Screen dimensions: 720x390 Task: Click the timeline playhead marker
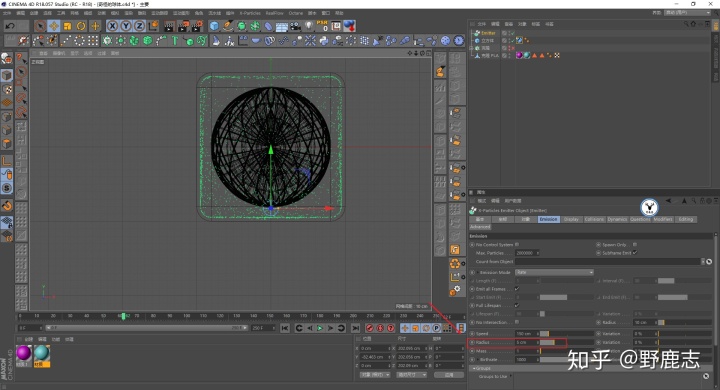tap(123, 316)
